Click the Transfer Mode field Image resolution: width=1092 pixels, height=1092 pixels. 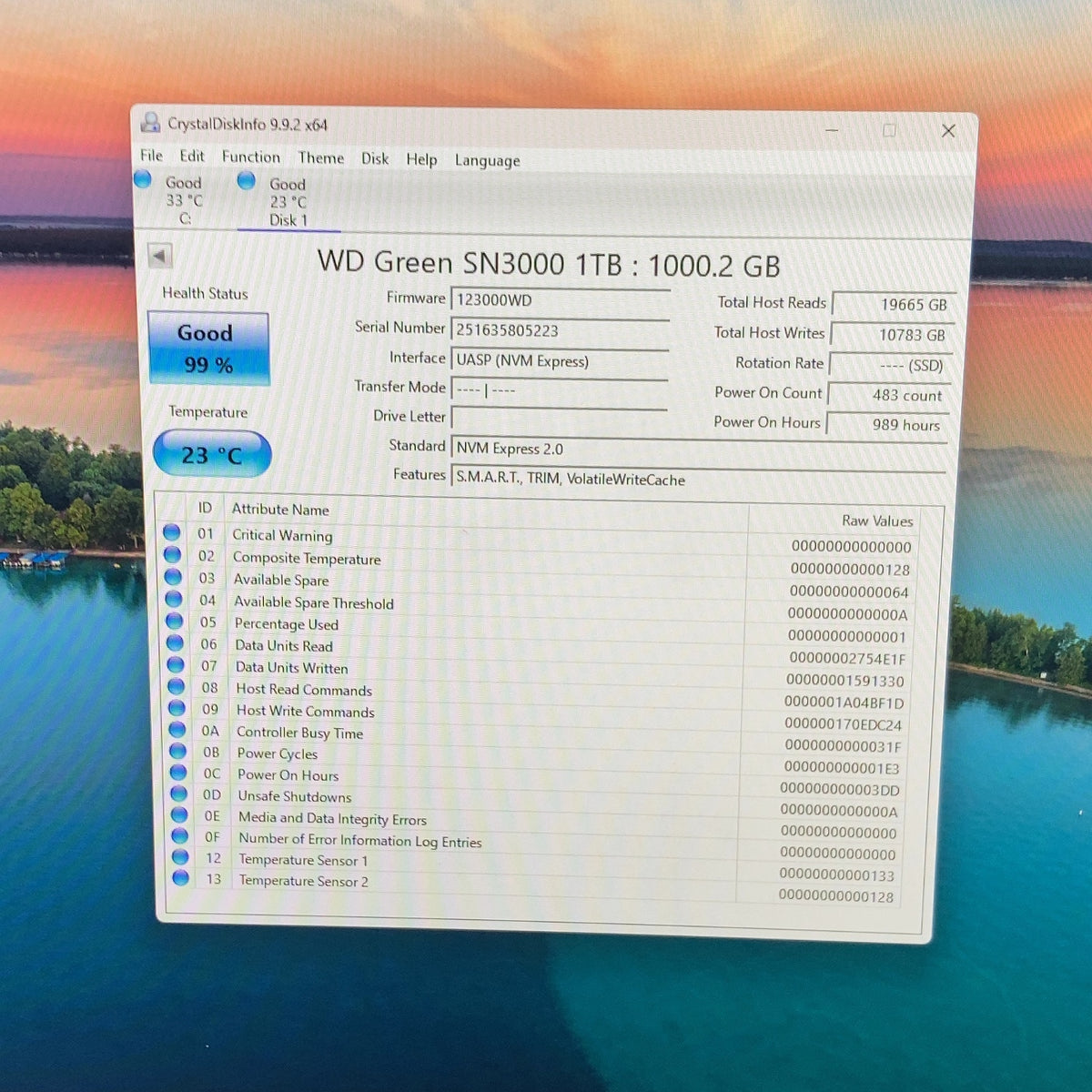point(560,390)
